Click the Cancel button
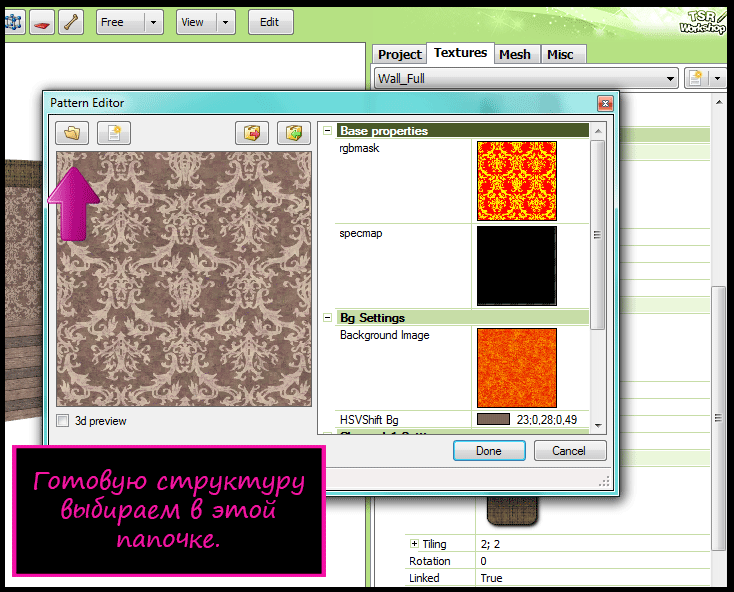This screenshot has width=734, height=592. (x=570, y=451)
